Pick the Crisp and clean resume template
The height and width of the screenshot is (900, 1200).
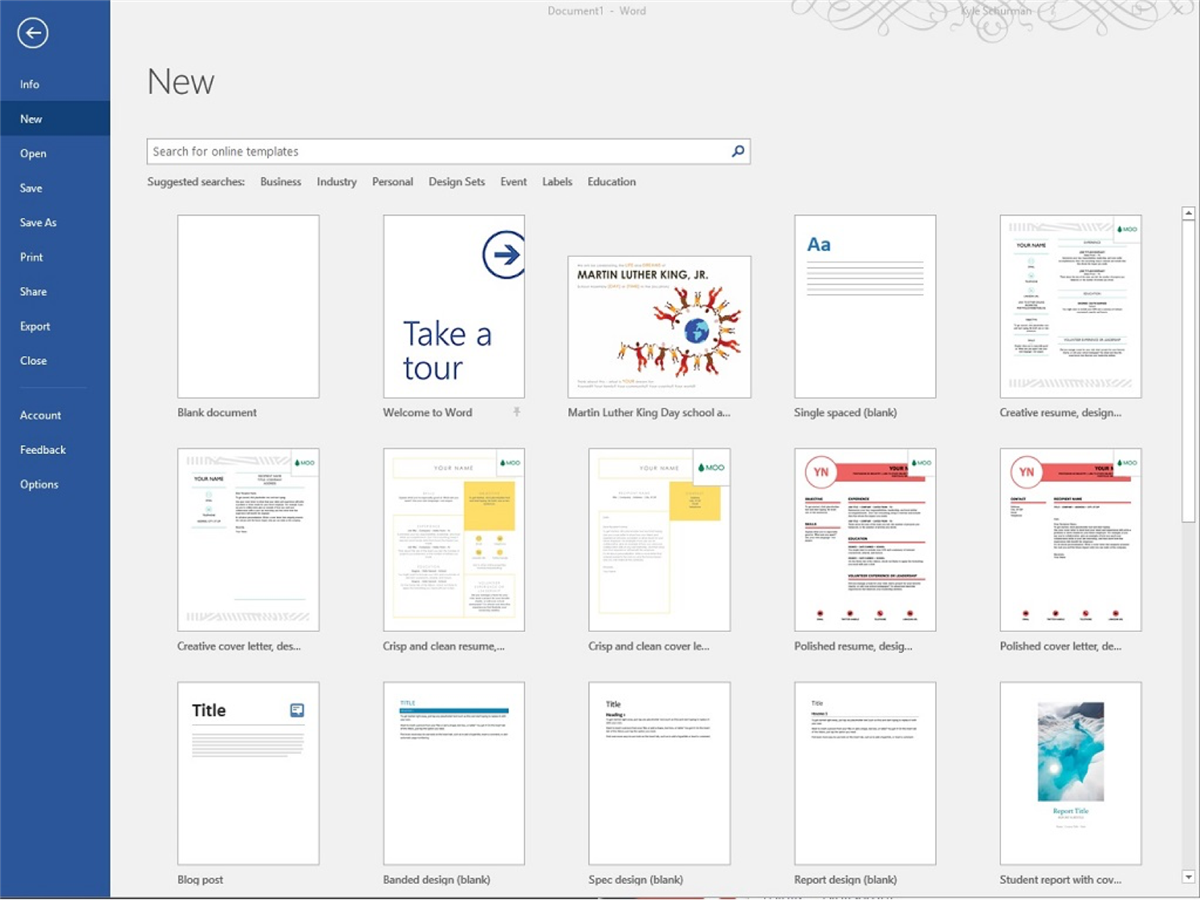pos(454,540)
